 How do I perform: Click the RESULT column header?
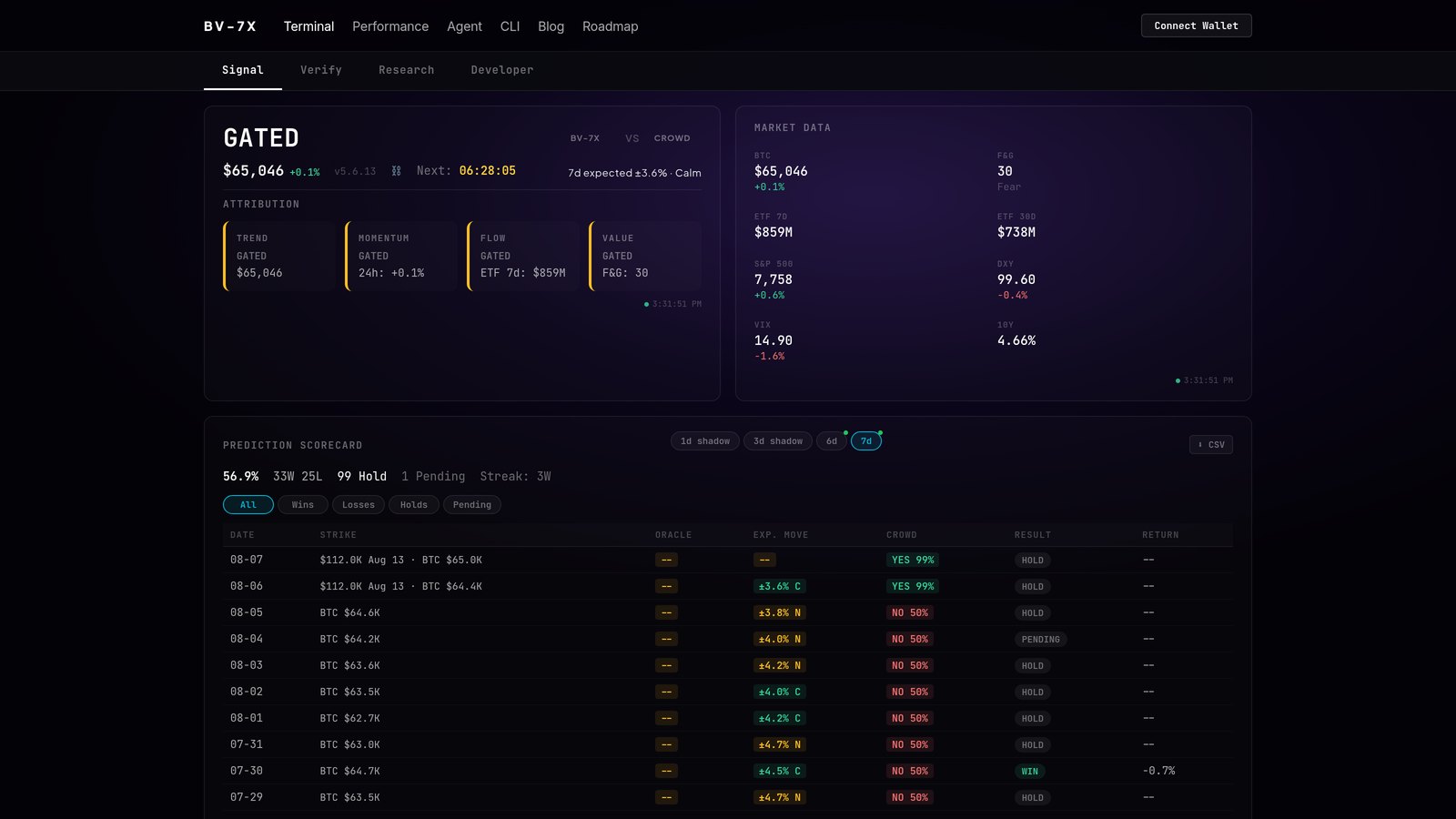(1033, 535)
